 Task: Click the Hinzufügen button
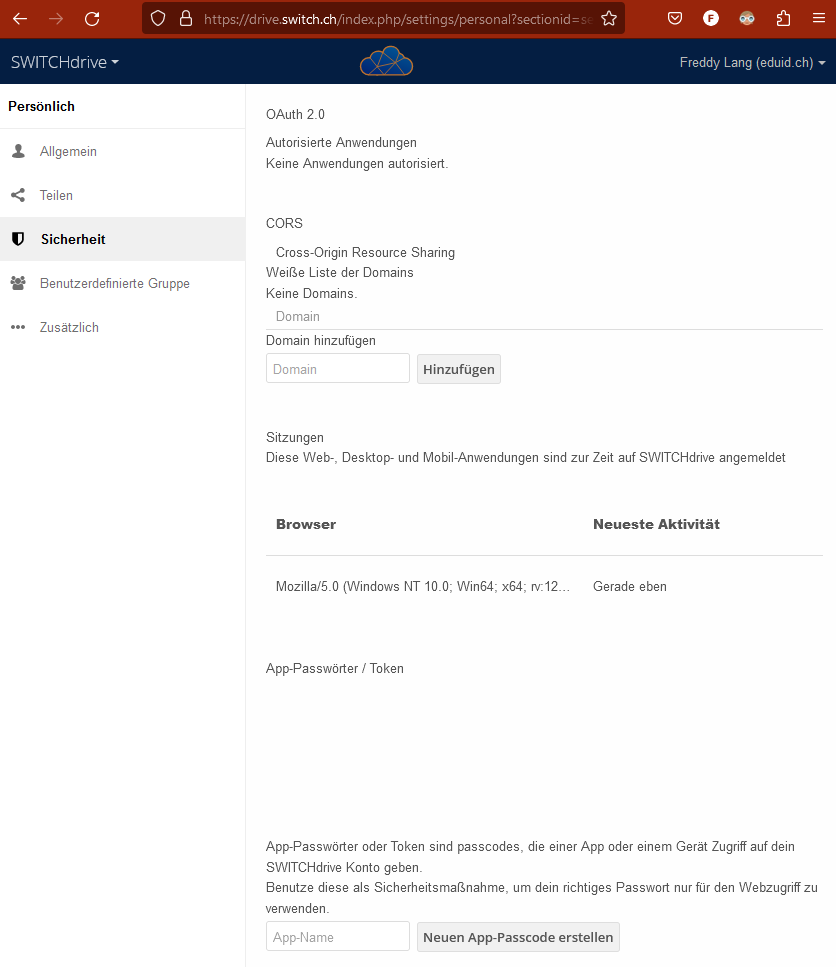(459, 369)
